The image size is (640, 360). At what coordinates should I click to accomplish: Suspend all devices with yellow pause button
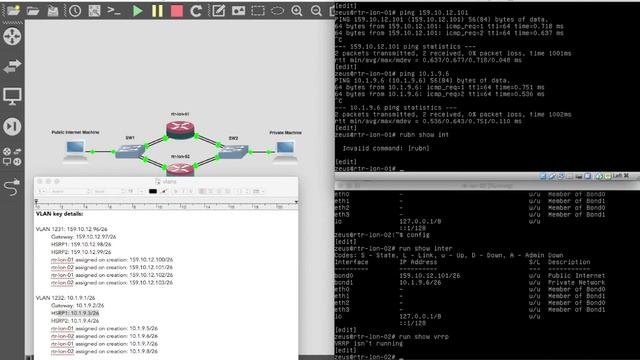(x=157, y=11)
